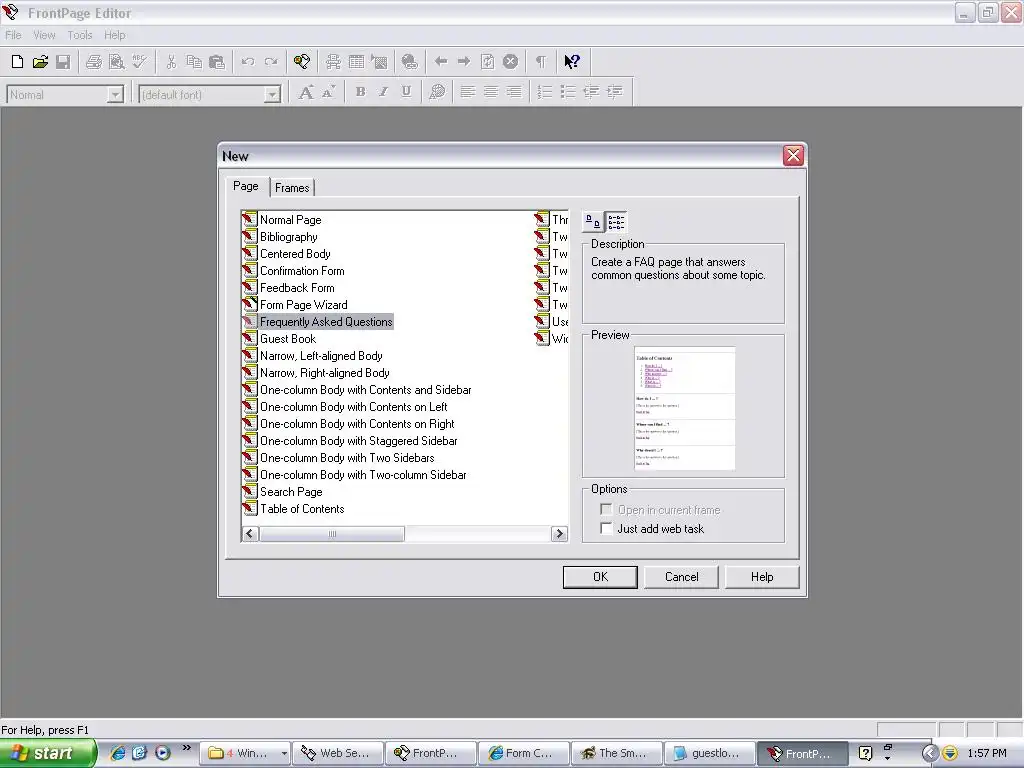Image resolution: width=1024 pixels, height=768 pixels.
Task: Click the Refresh page toolbar icon
Action: 487,62
